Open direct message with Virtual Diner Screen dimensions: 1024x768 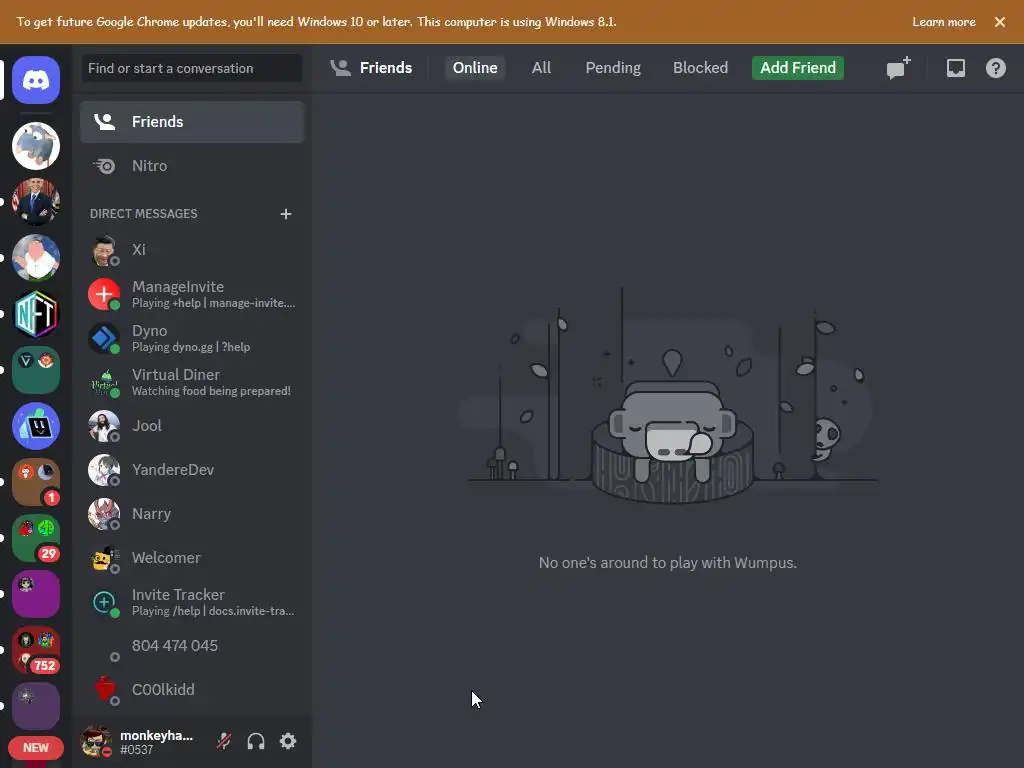click(192, 382)
